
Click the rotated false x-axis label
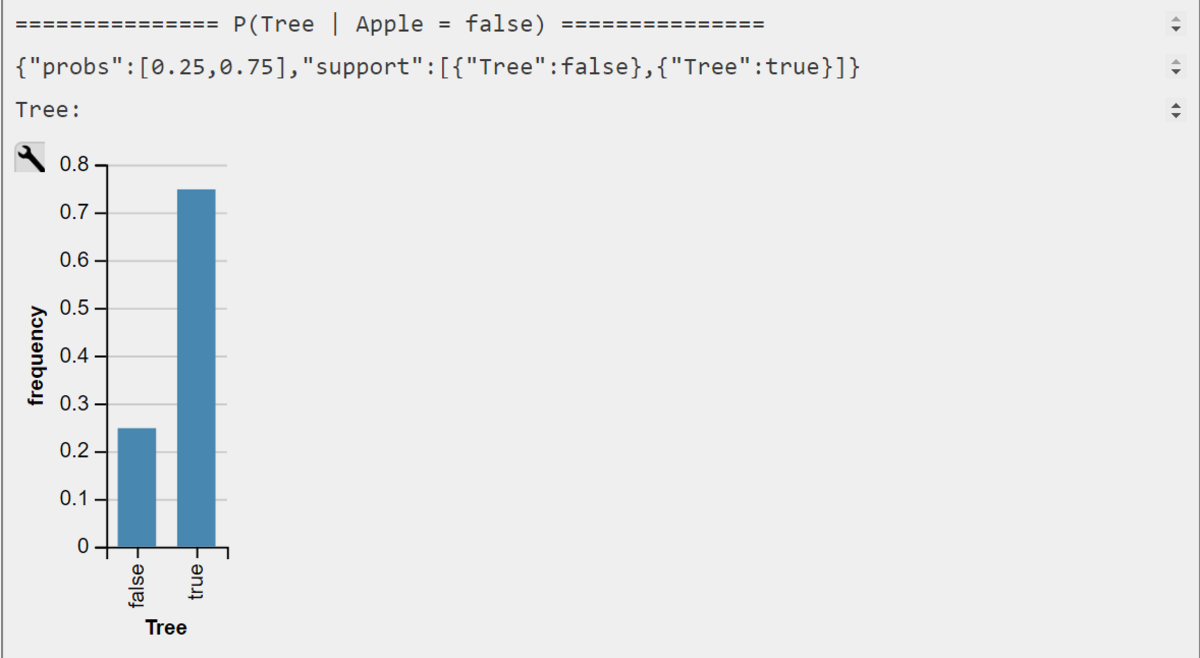(137, 584)
